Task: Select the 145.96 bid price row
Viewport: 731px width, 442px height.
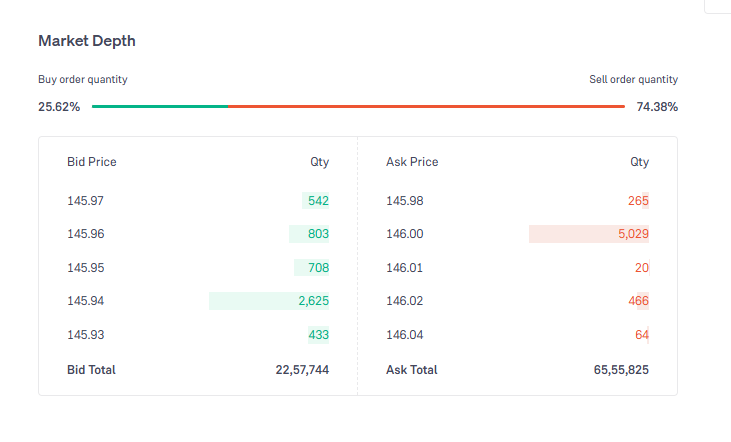Action: 85,234
